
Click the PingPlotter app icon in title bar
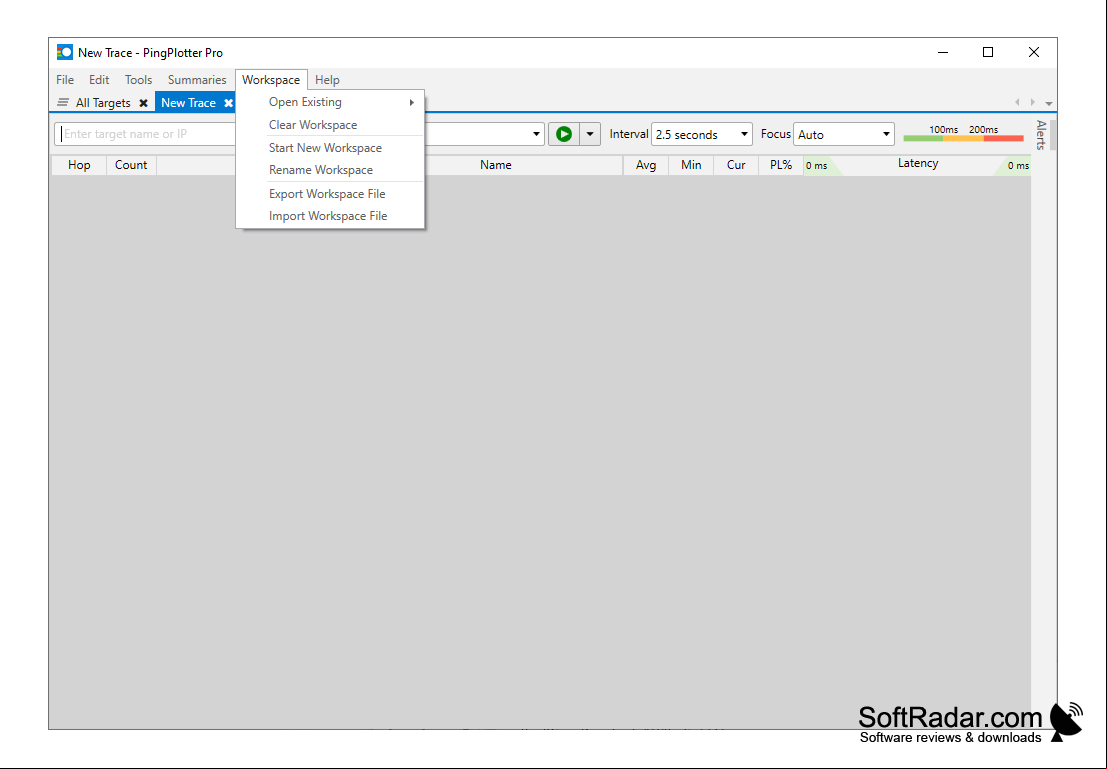tap(65, 52)
